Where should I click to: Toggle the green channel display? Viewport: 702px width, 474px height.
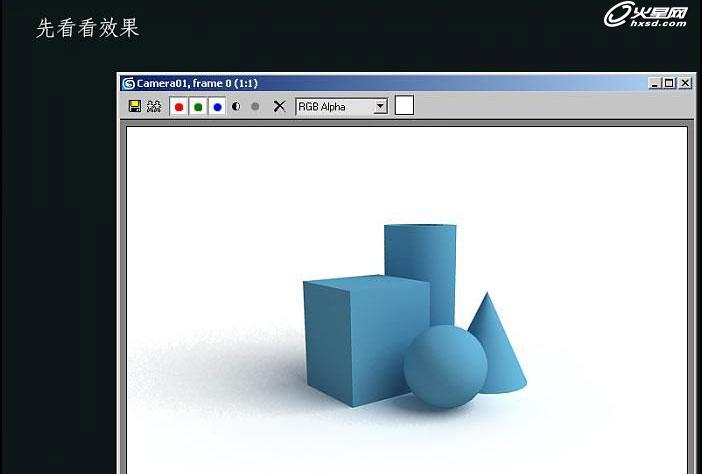pos(198,107)
